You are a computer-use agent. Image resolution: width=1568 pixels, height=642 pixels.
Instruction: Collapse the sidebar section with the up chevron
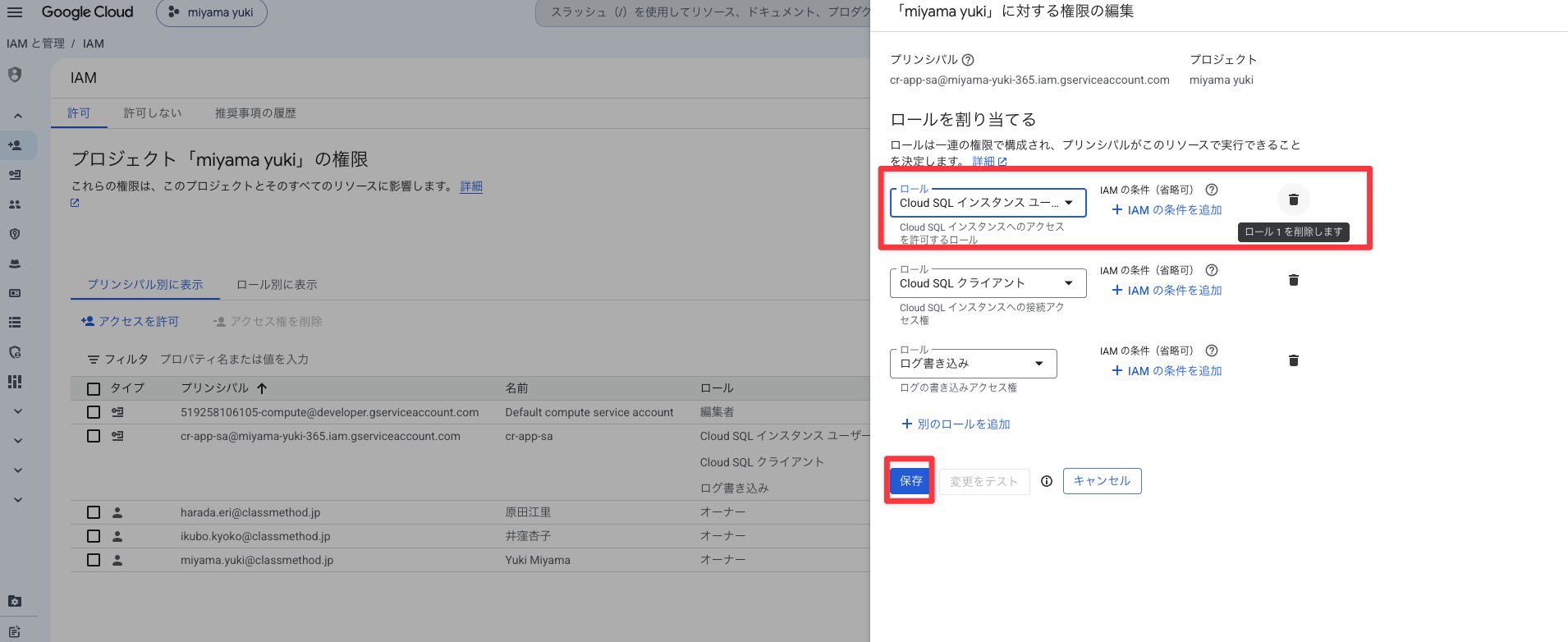point(18,116)
